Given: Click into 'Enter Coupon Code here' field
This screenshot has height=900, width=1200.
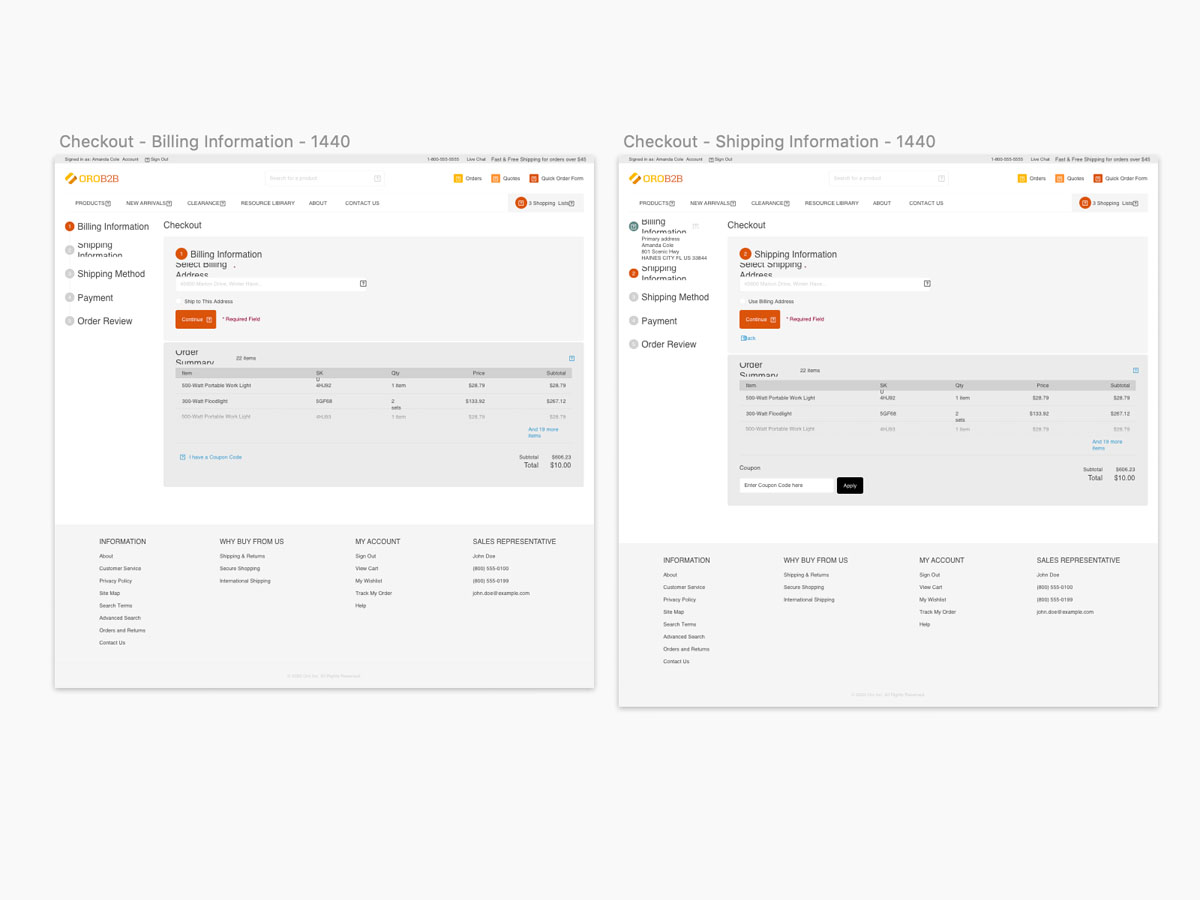Looking at the screenshot, I should coord(786,485).
